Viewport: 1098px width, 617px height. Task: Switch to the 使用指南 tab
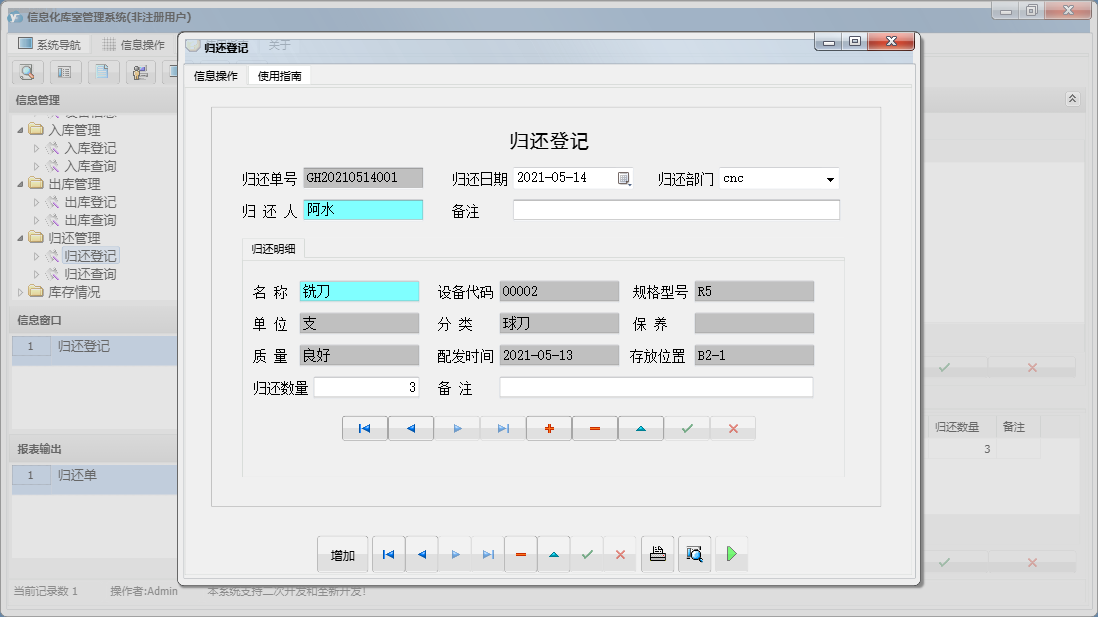[x=279, y=74]
